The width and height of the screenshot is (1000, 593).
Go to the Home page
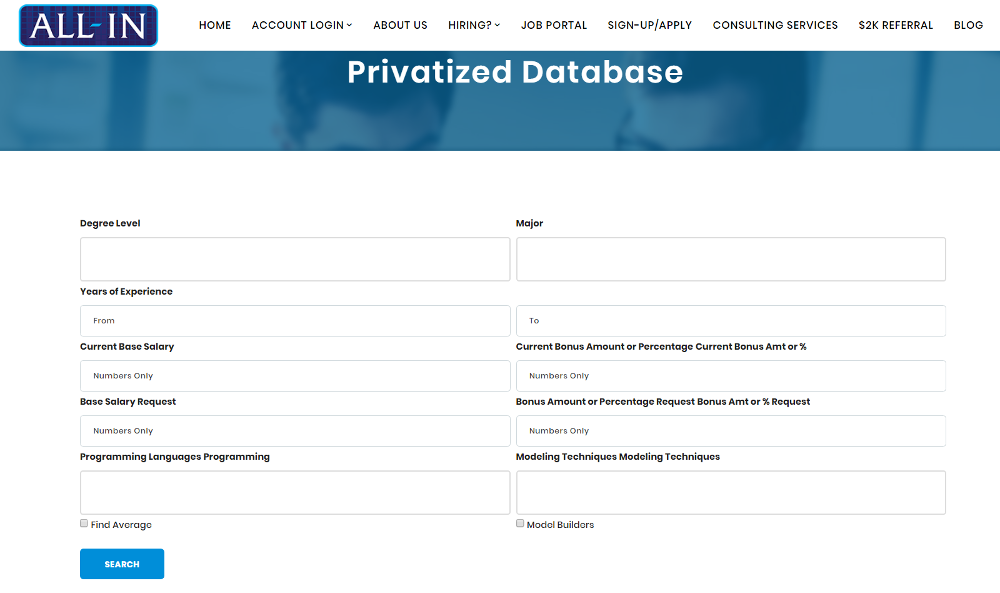[215, 25]
